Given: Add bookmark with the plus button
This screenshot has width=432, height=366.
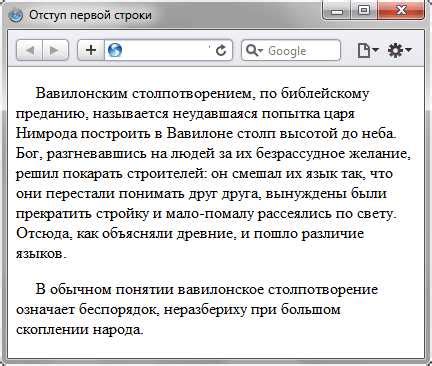Looking at the screenshot, I should click(x=91, y=50).
